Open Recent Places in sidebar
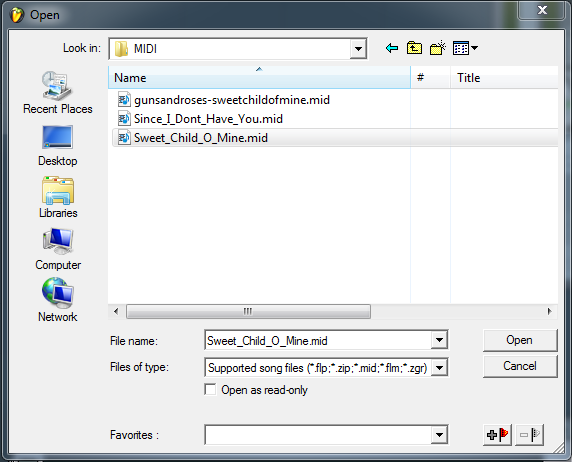The width and height of the screenshot is (572, 462). click(58, 93)
